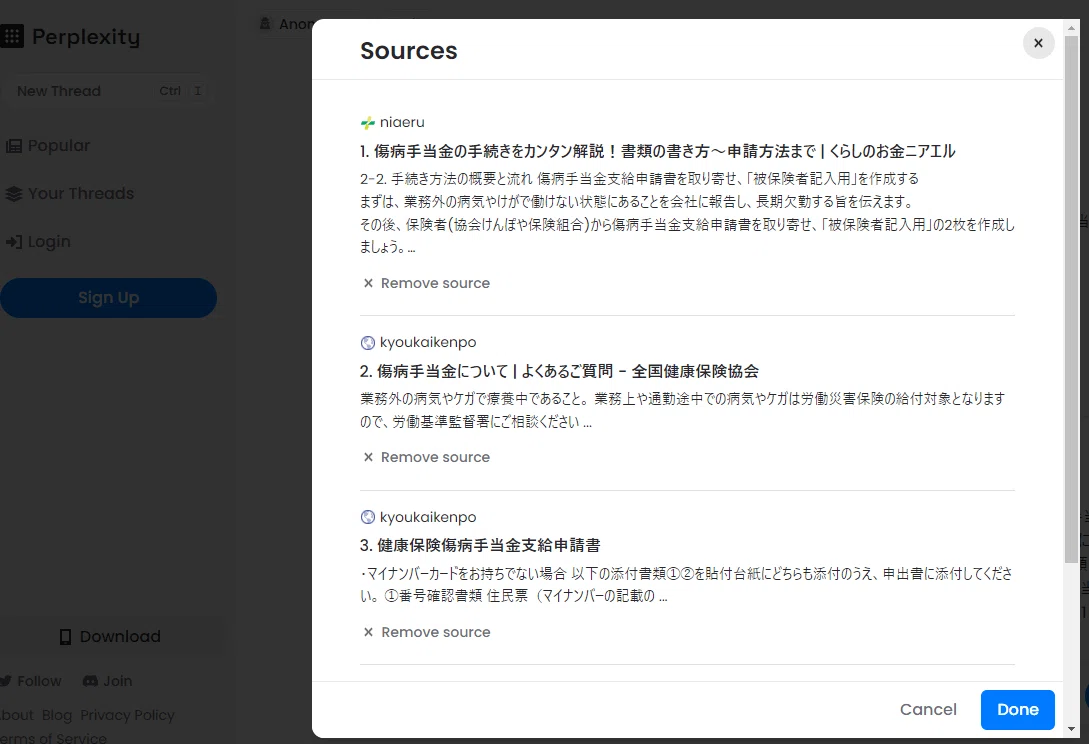Click the Sources dialog heading
The image size is (1089, 744).
coord(409,51)
